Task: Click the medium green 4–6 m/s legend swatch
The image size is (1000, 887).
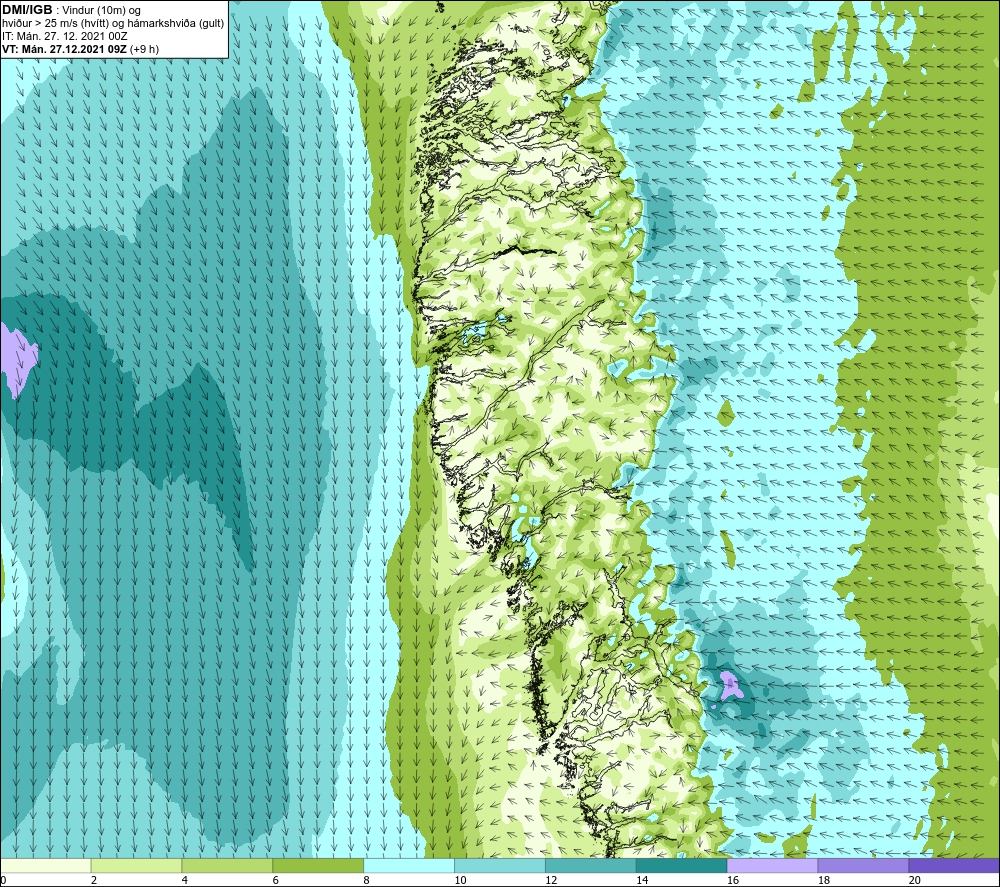Action: pos(227,865)
